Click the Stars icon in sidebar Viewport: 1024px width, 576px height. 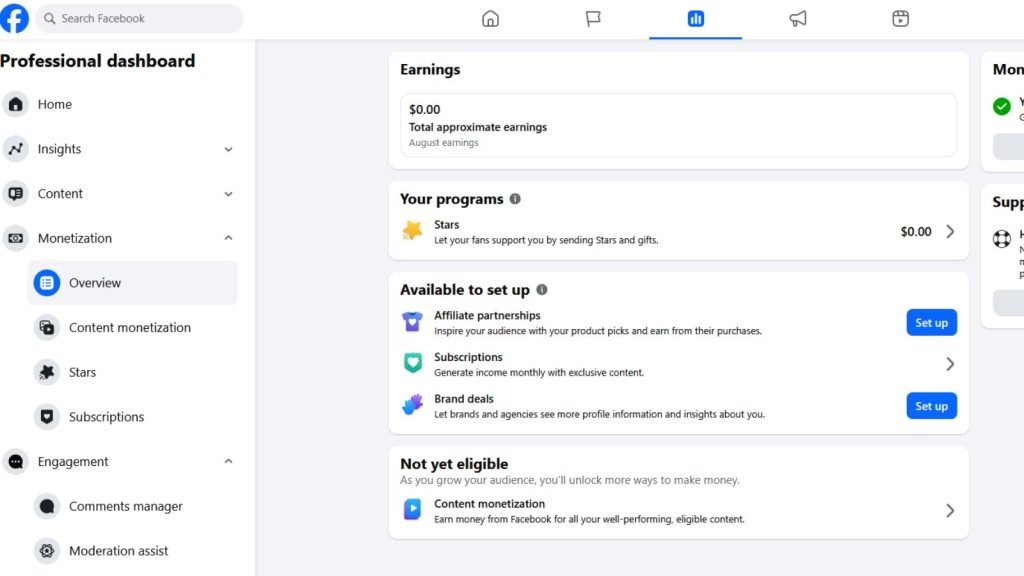coord(47,372)
